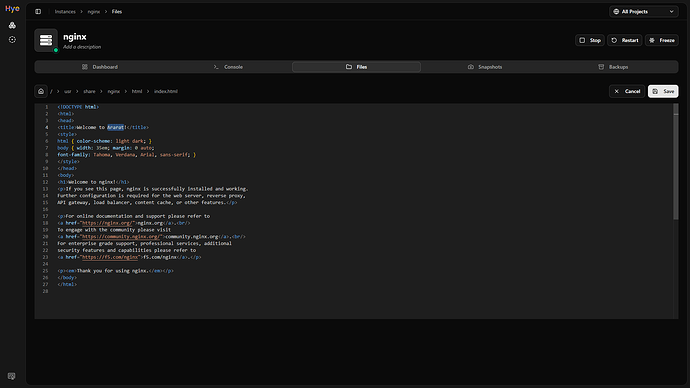Click the editor vertical scrollbar

(x=675, y=161)
